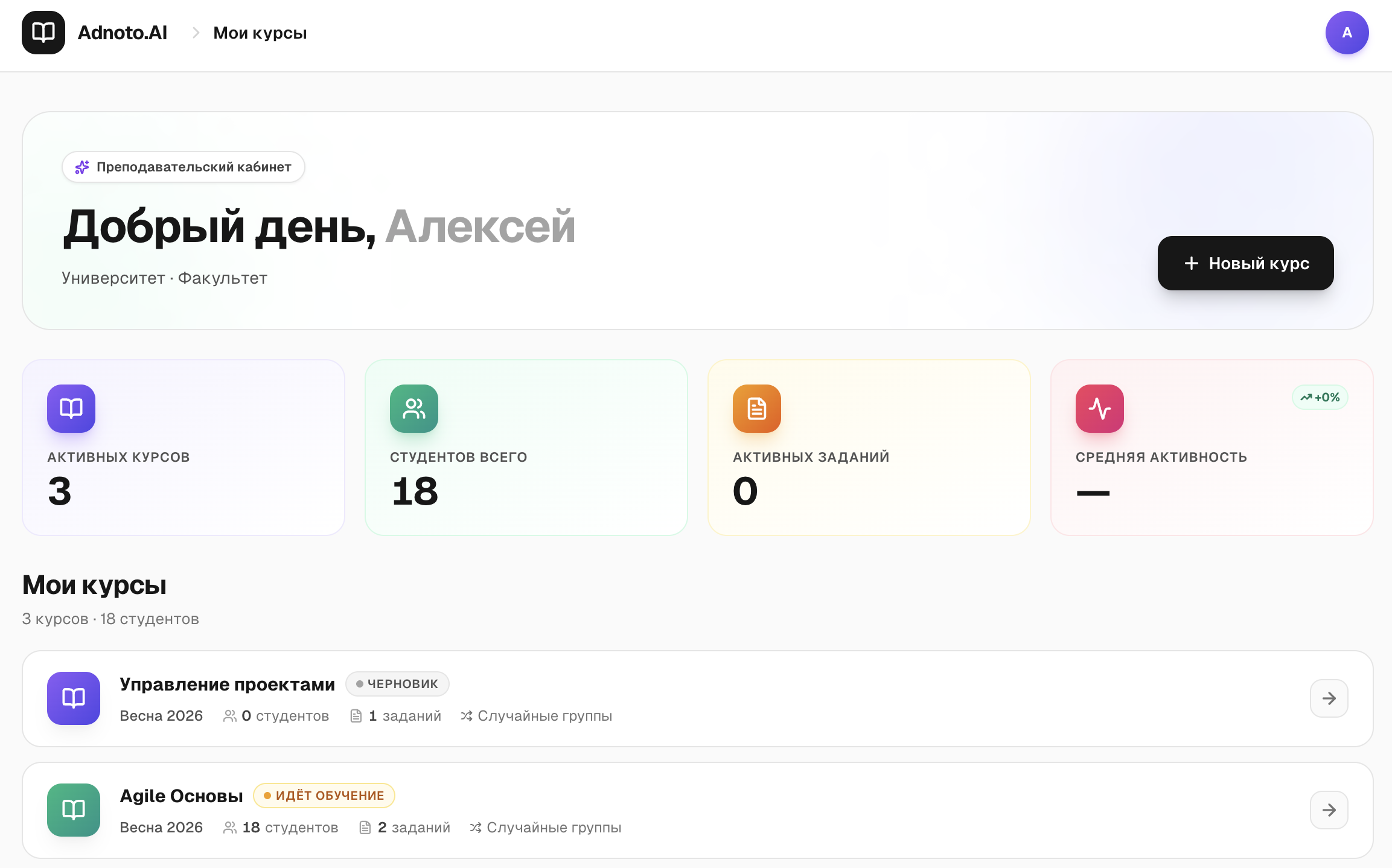Click the Университет · Факультет subtitle

click(164, 278)
